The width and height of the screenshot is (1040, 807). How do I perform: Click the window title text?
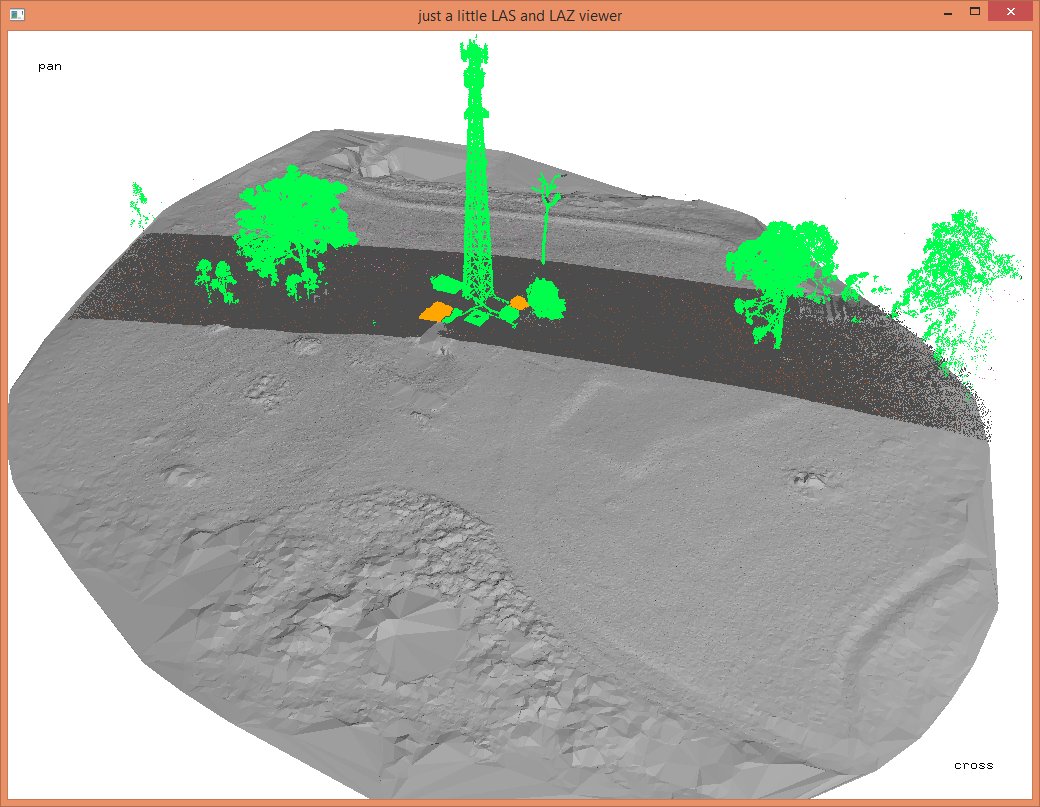point(520,15)
